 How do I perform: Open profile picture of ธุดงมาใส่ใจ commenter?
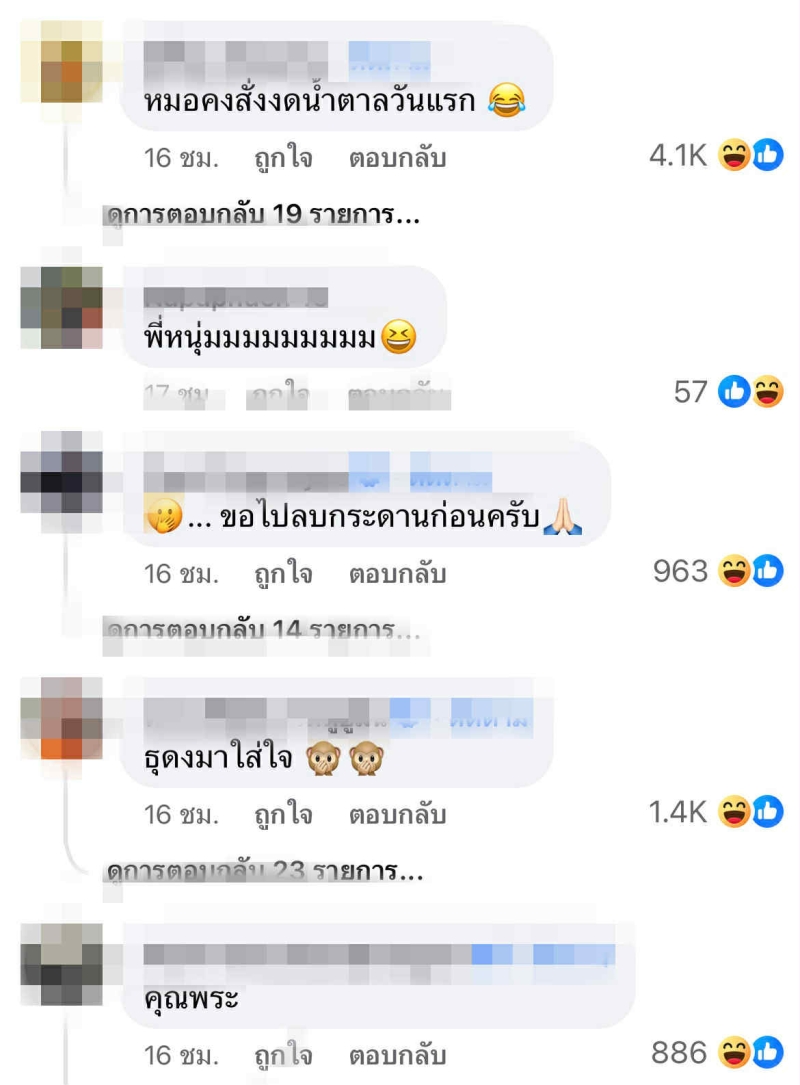(62, 718)
